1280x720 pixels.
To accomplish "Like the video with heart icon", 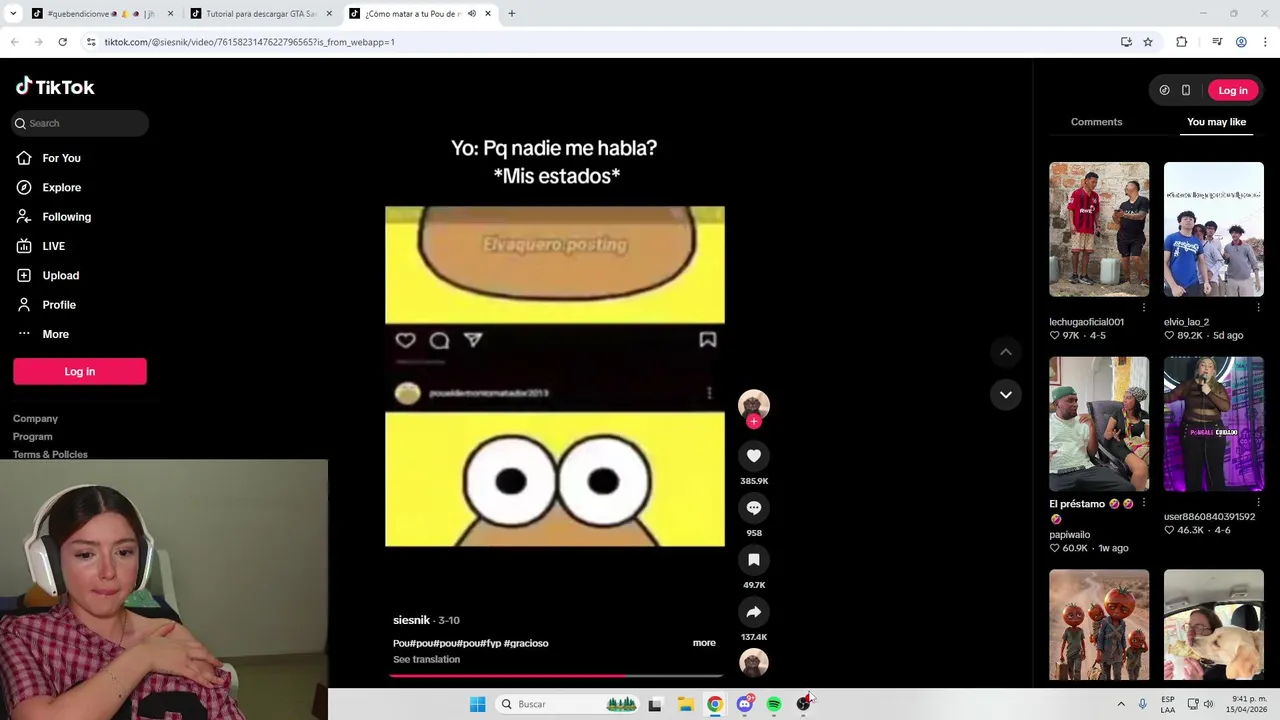I will click(x=754, y=456).
